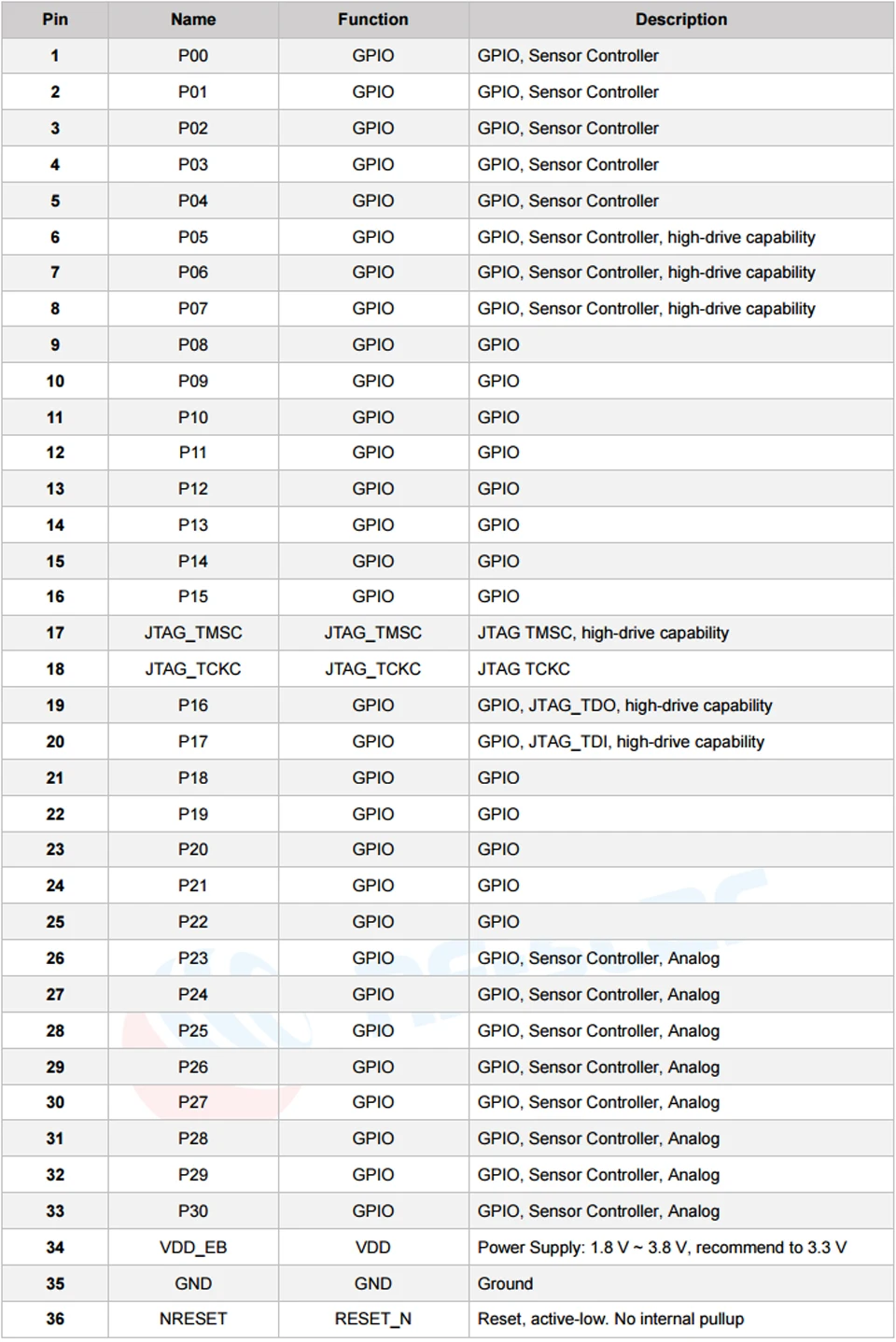Click the Name column header
Image resolution: width=896 pixels, height=1342 pixels.
click(193, 20)
